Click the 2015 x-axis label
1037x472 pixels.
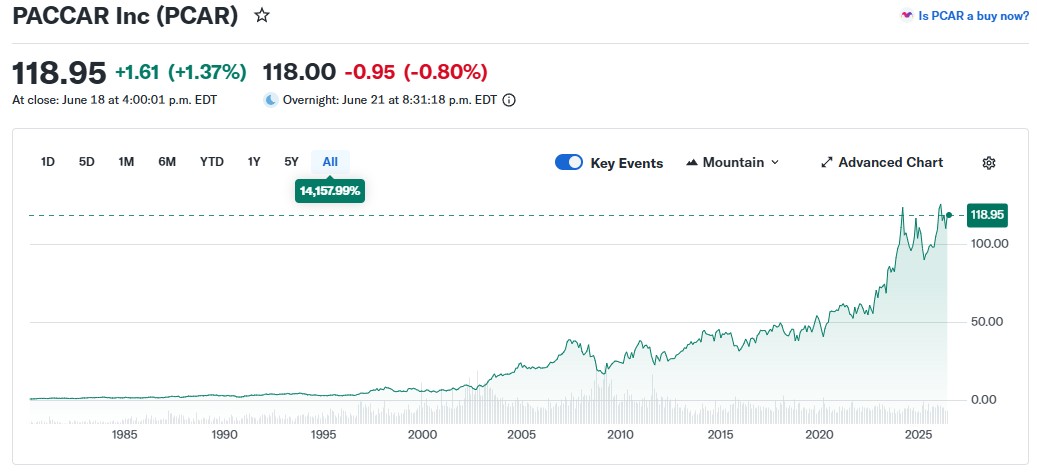tap(720, 435)
